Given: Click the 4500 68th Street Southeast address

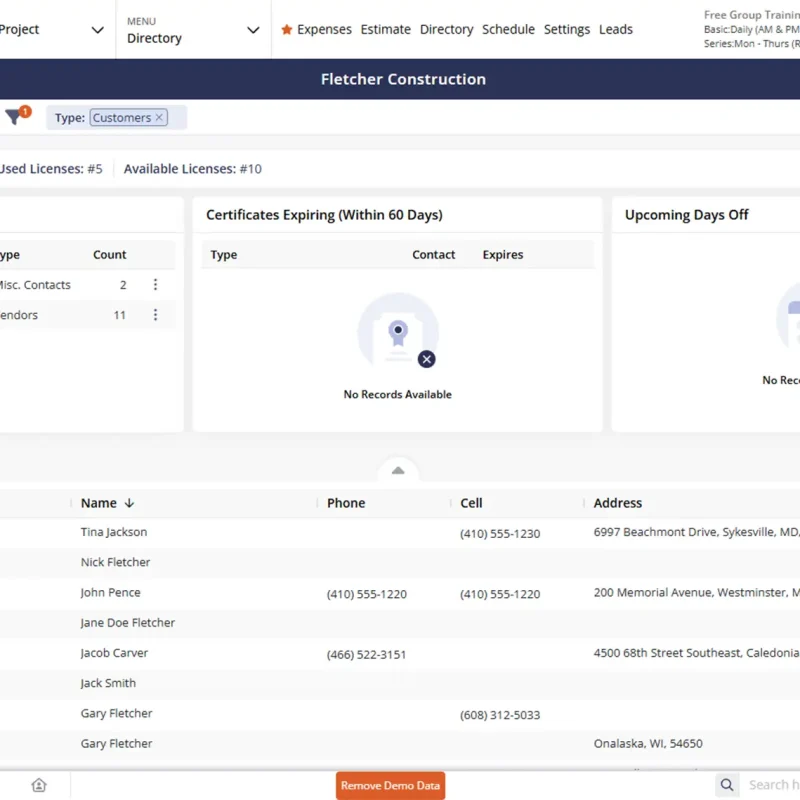Looking at the screenshot, I should [x=696, y=653].
